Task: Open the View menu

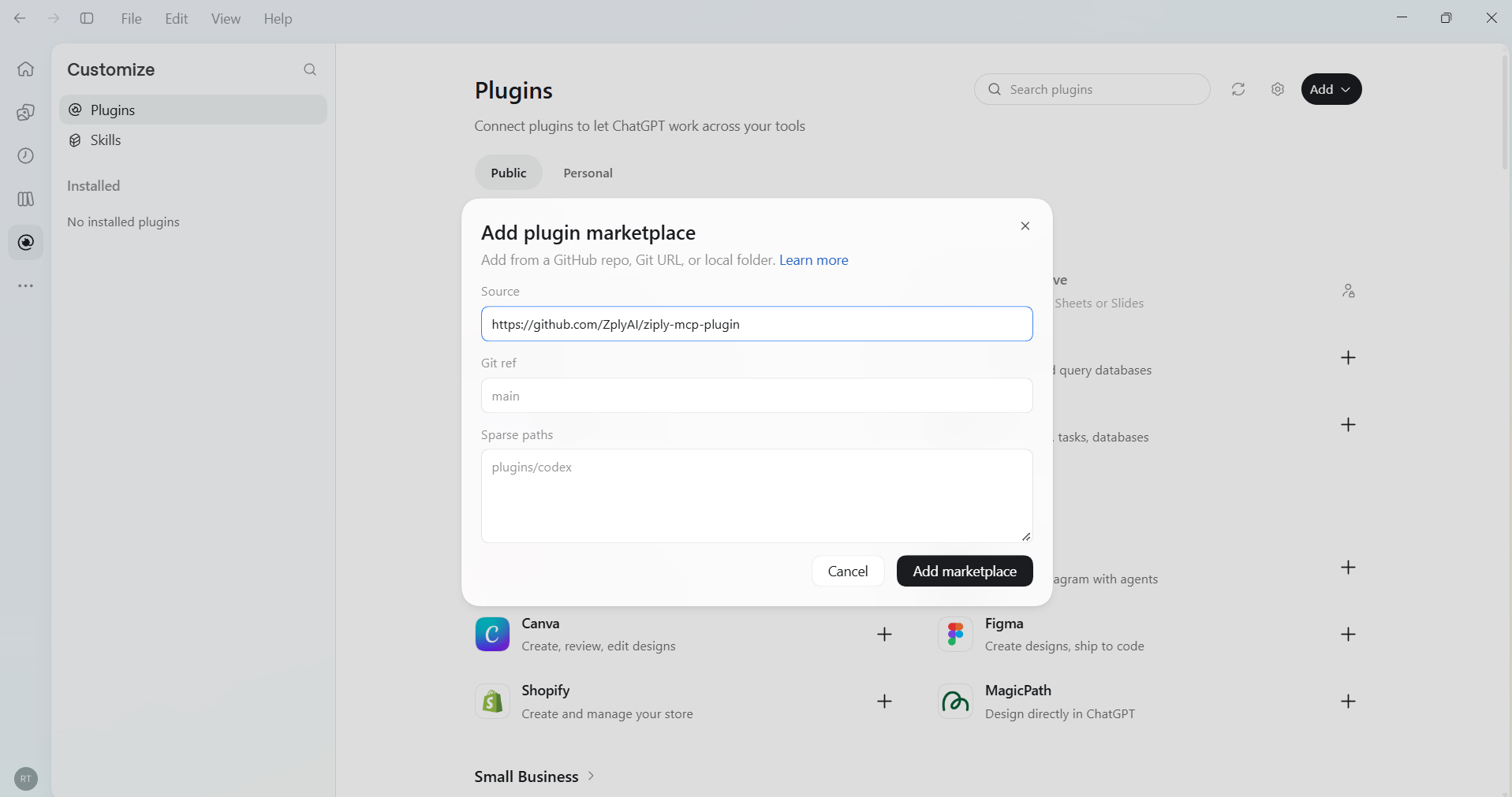Action: 226,18
